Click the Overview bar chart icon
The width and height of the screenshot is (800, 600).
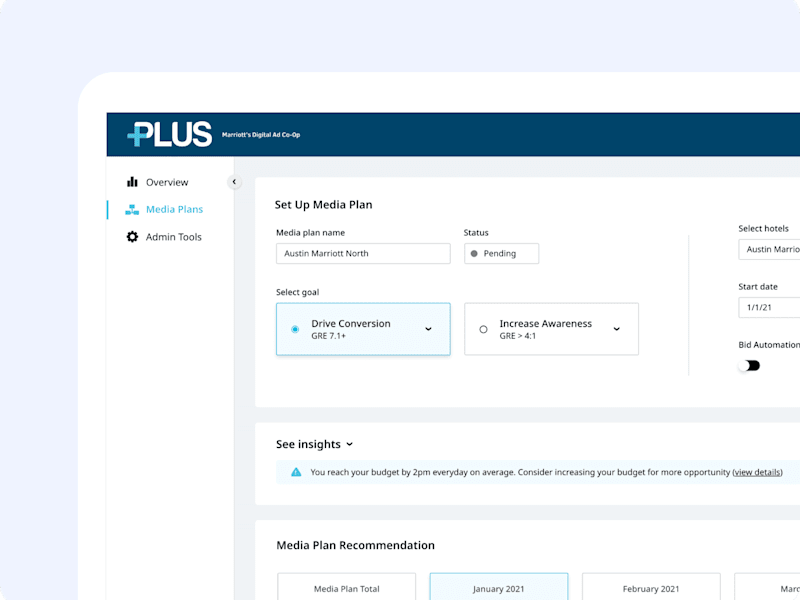132,182
